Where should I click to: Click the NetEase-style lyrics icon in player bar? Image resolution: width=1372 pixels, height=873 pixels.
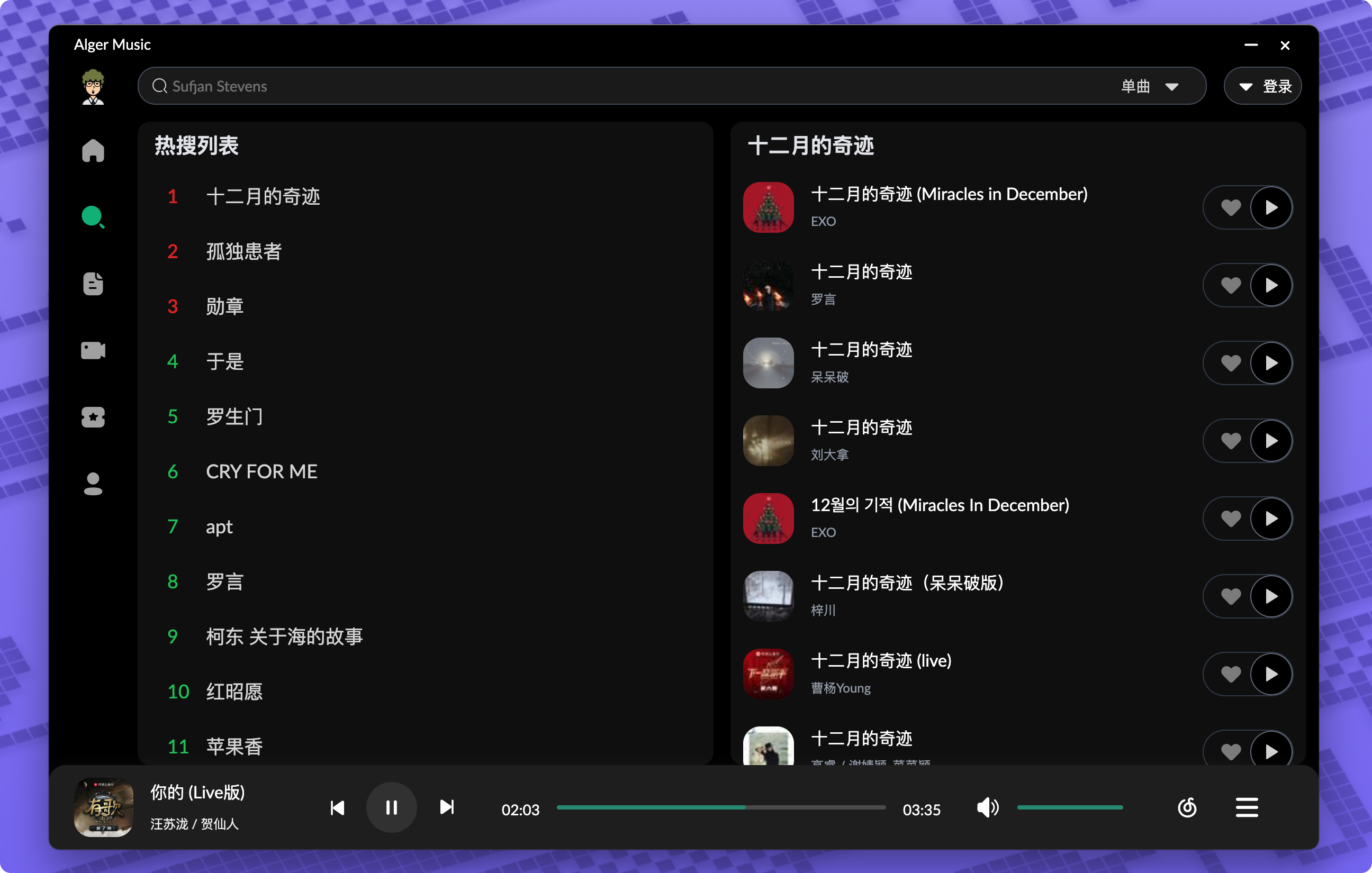(x=1187, y=807)
